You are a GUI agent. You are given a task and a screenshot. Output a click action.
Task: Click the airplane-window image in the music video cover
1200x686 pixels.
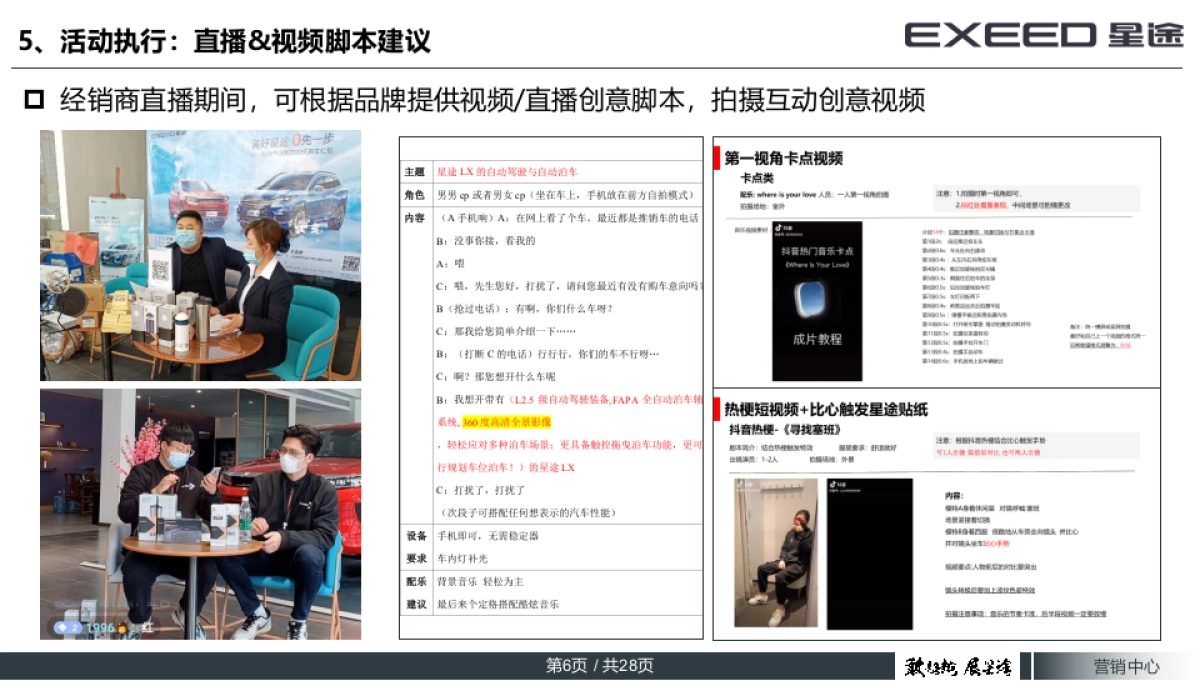(x=810, y=298)
